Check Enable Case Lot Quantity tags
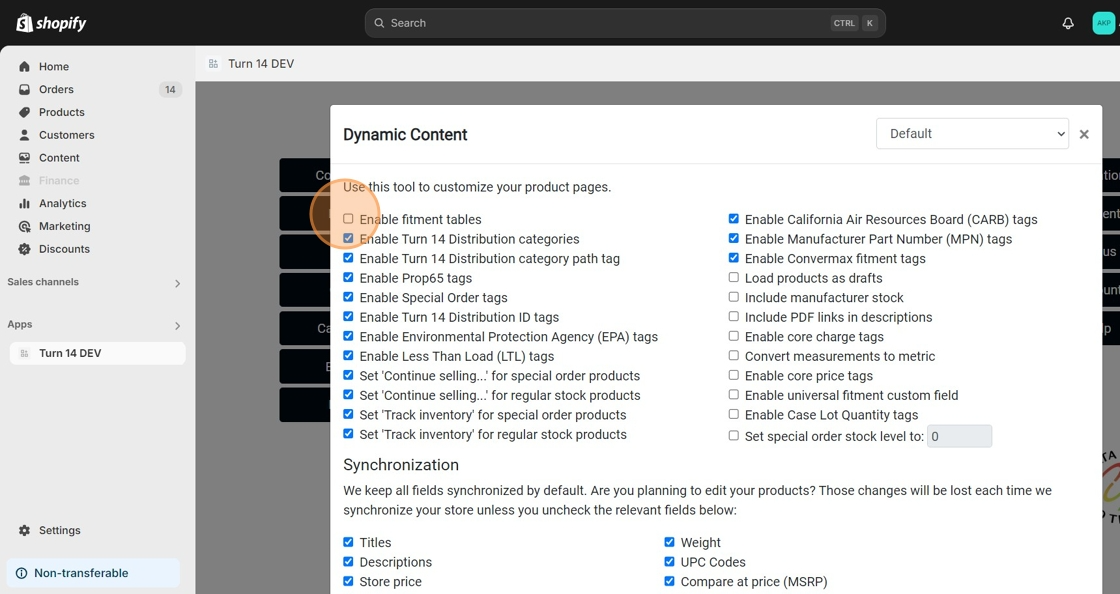This screenshot has width=1120, height=594. pyautogui.click(x=734, y=414)
